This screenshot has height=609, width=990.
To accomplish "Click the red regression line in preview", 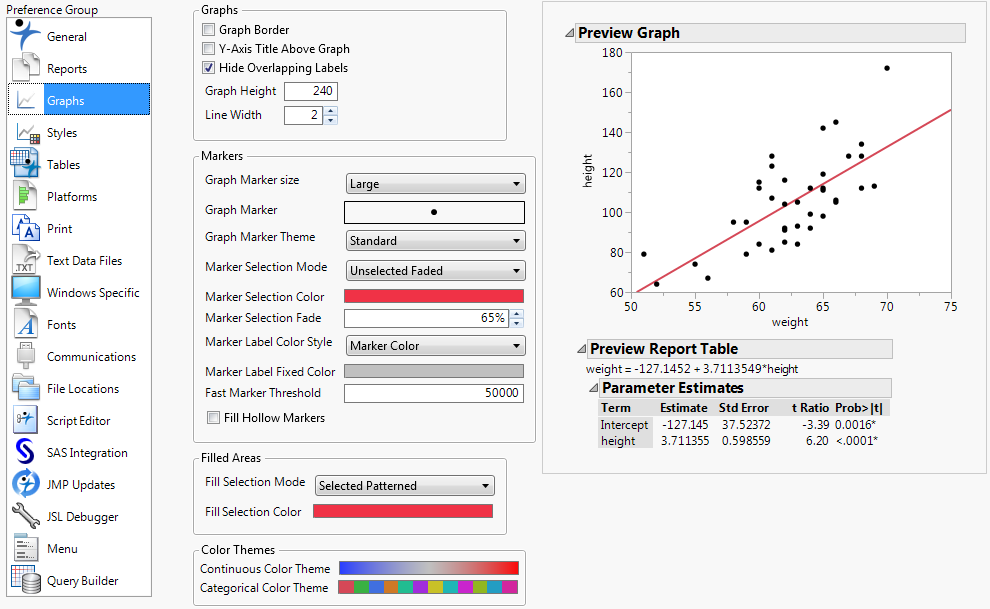I will click(x=794, y=201).
